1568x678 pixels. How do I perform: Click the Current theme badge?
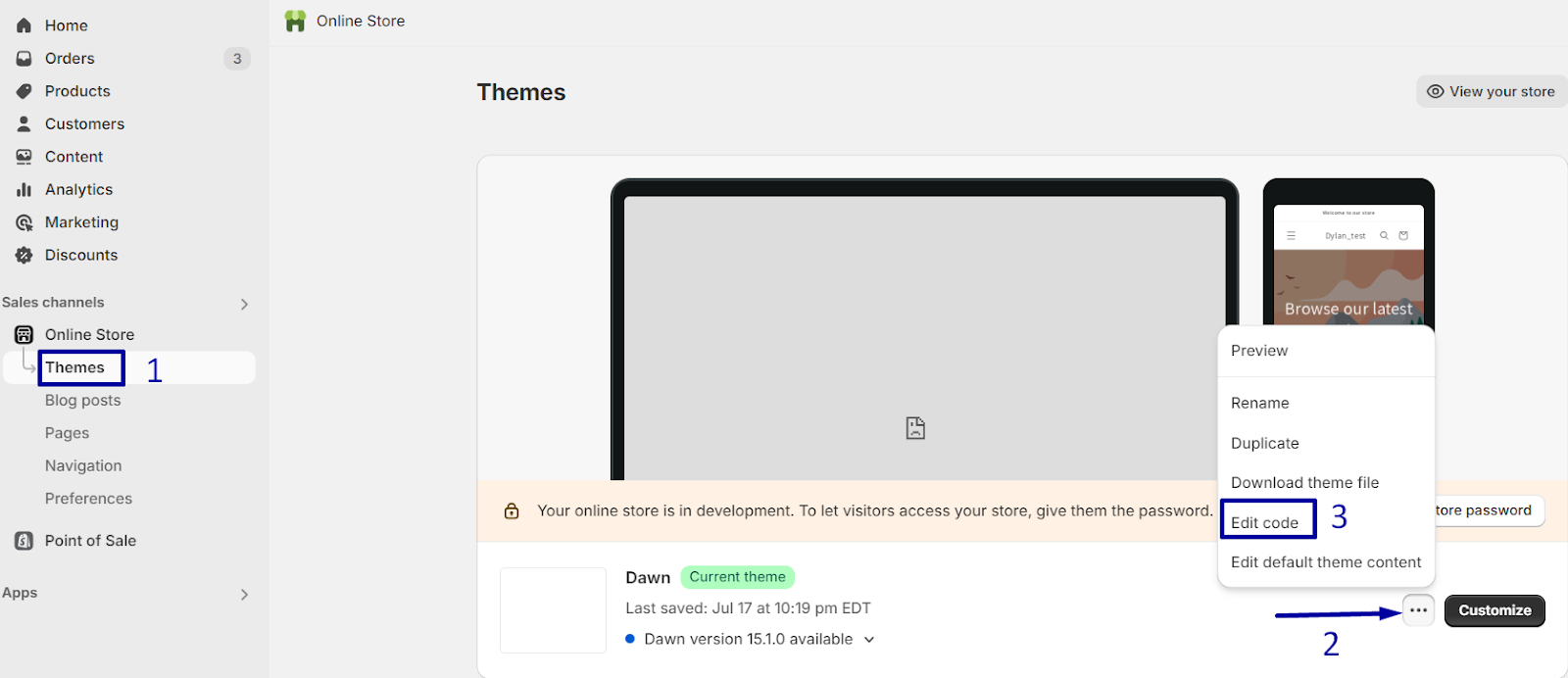click(737, 577)
